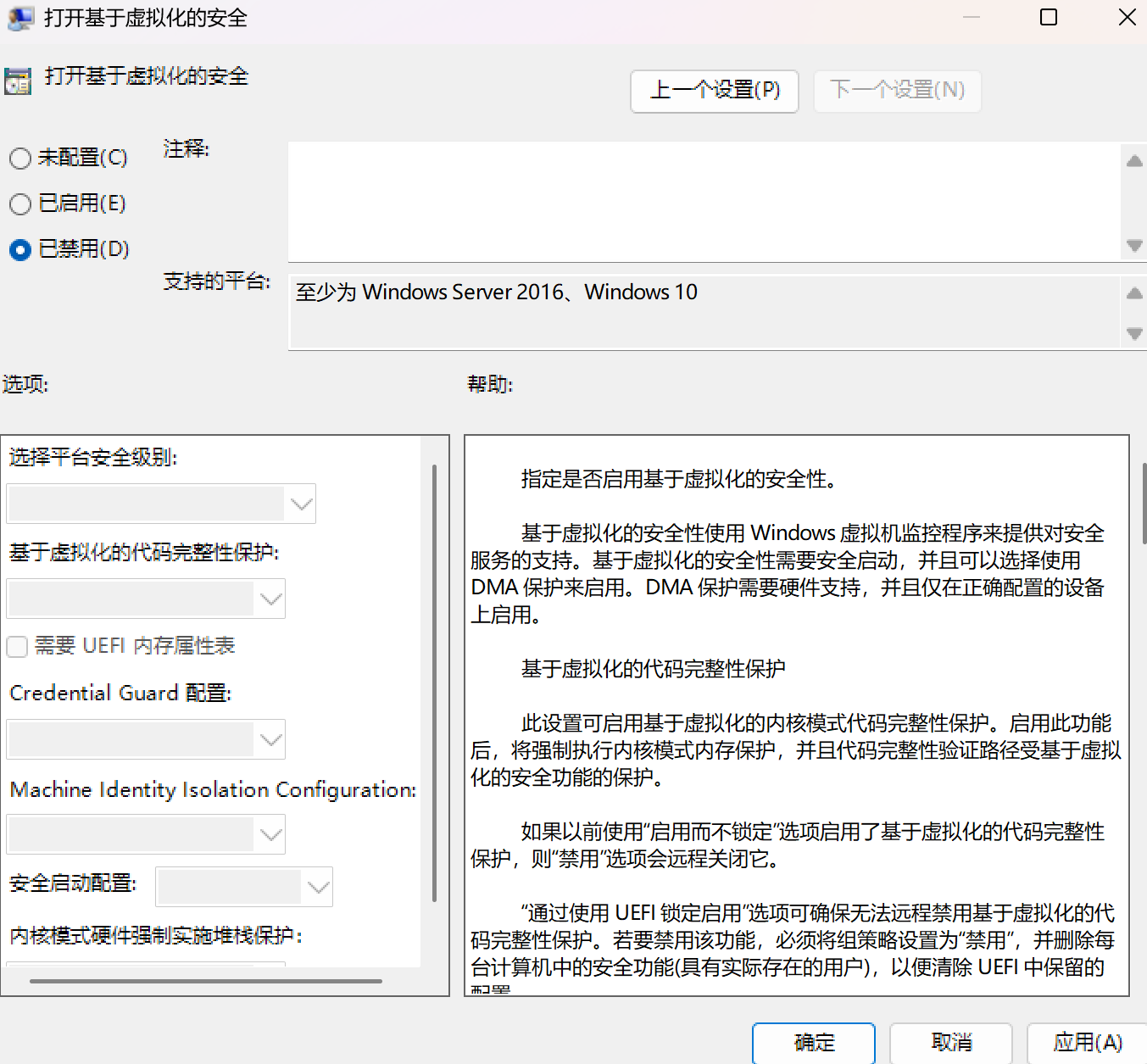
Task: Expand the Credential Guard 配置 dropdown
Action: pos(146,739)
